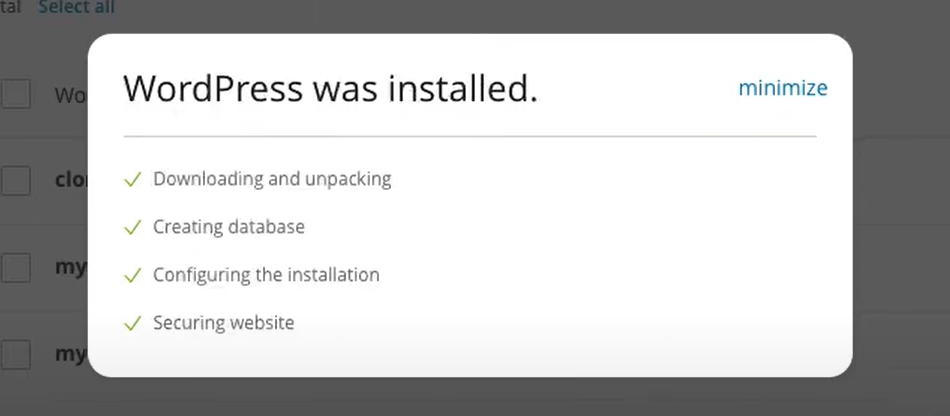Click the cut-off 'tal' text beside Select all
This screenshot has width=950, height=416.
coord(10,8)
